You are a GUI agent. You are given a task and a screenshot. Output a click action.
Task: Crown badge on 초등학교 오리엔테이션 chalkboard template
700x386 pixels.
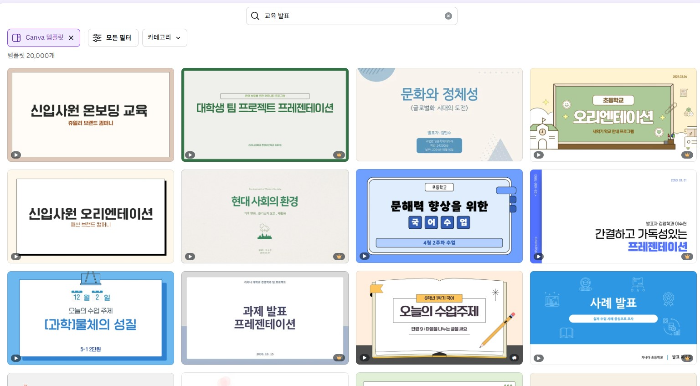pos(687,155)
